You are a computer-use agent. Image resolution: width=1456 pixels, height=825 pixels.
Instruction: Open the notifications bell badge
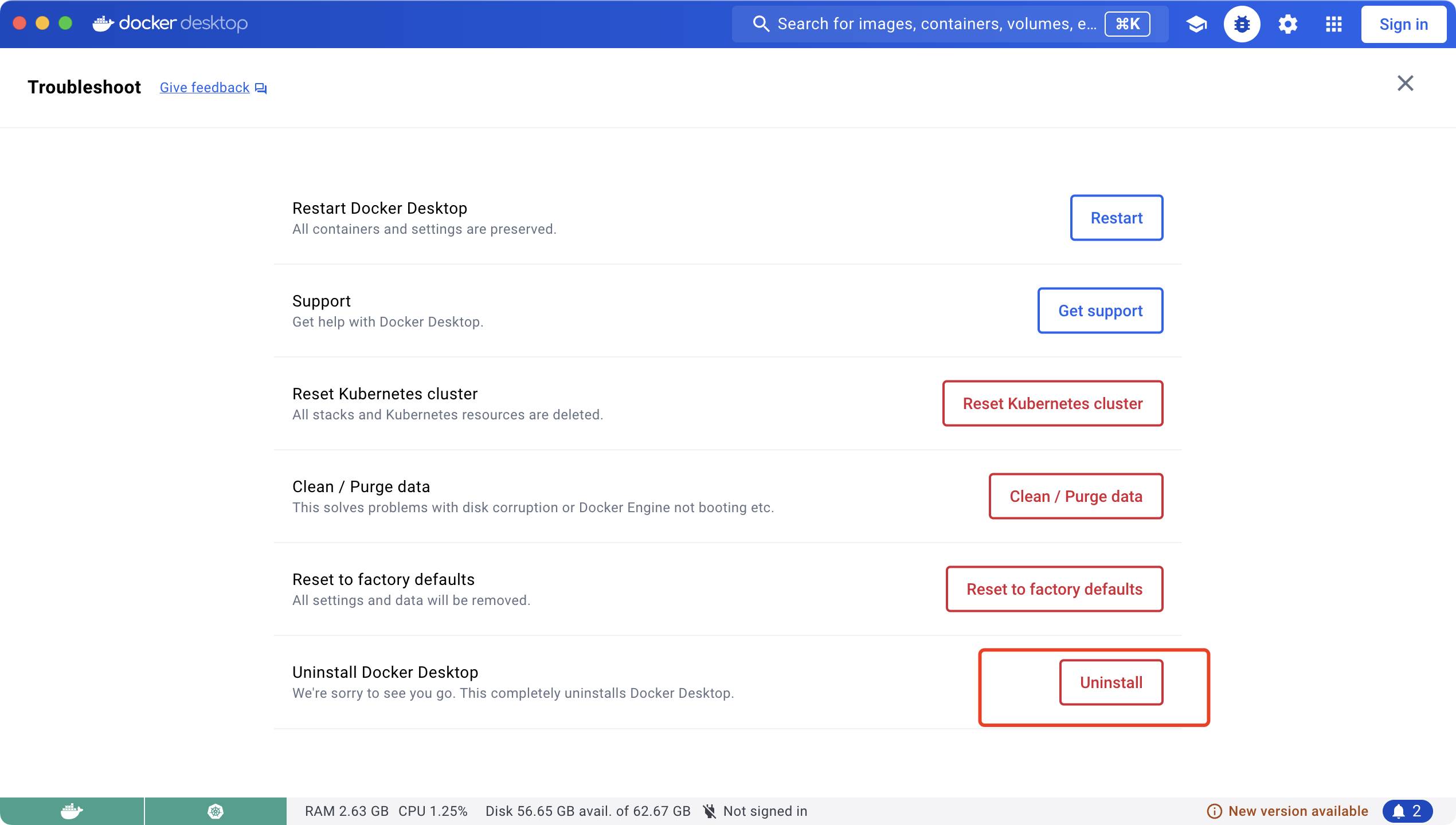point(1407,811)
